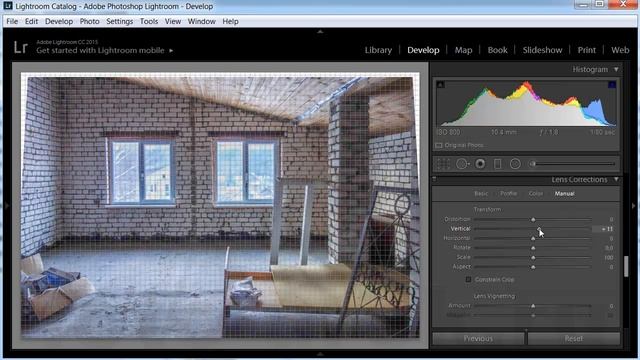
Task: Select the Develop module
Action: point(423,50)
